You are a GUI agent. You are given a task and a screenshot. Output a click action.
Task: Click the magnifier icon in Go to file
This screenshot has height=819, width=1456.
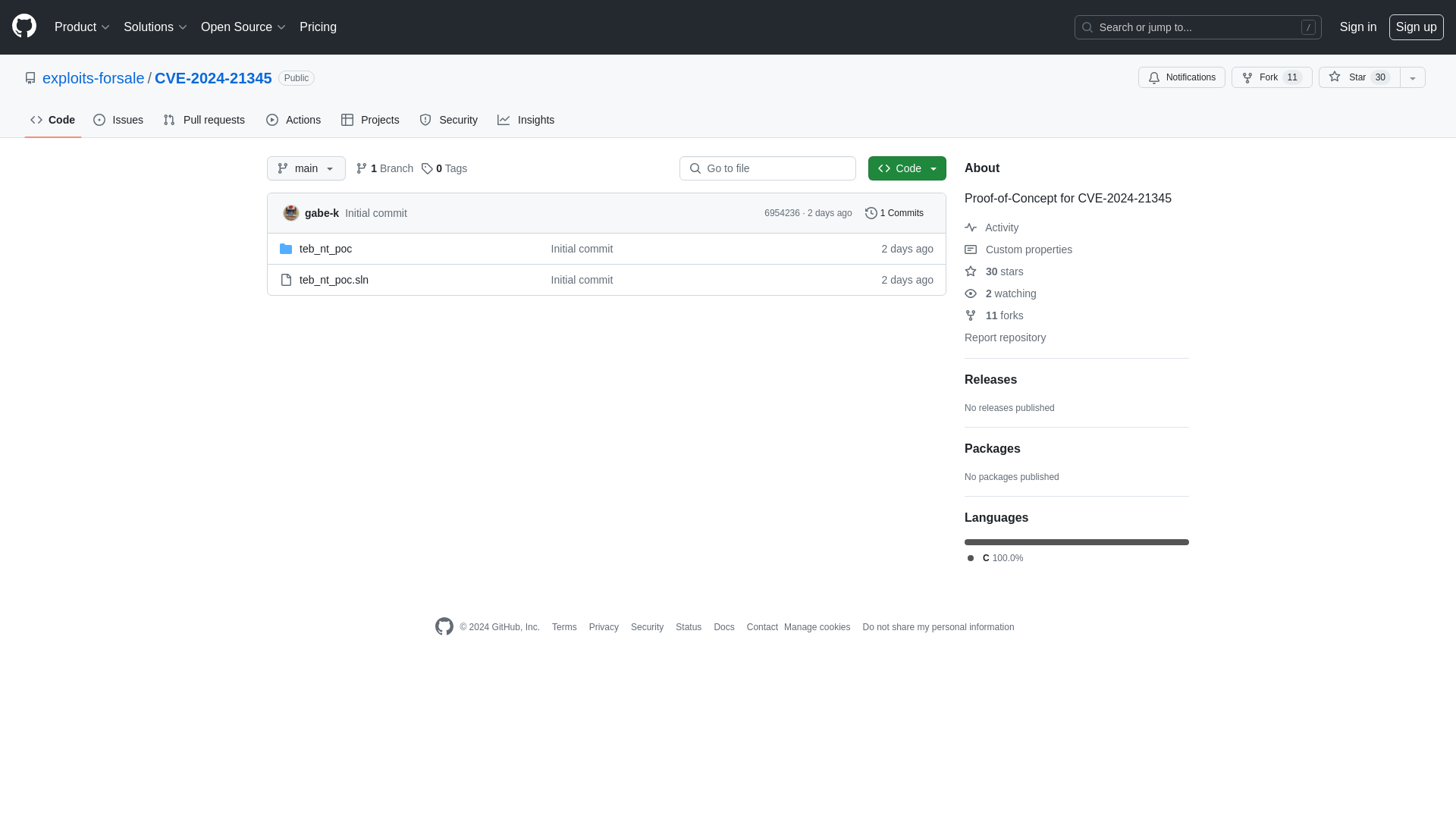695,168
